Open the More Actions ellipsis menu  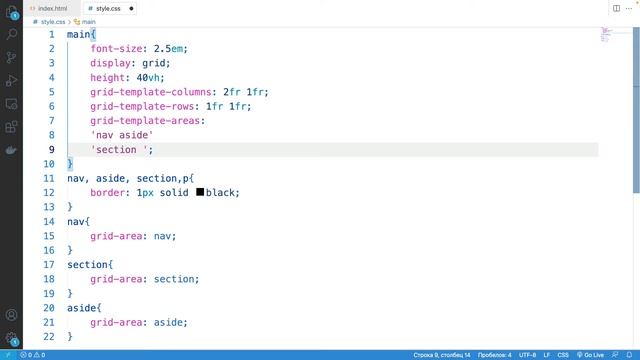629,8
